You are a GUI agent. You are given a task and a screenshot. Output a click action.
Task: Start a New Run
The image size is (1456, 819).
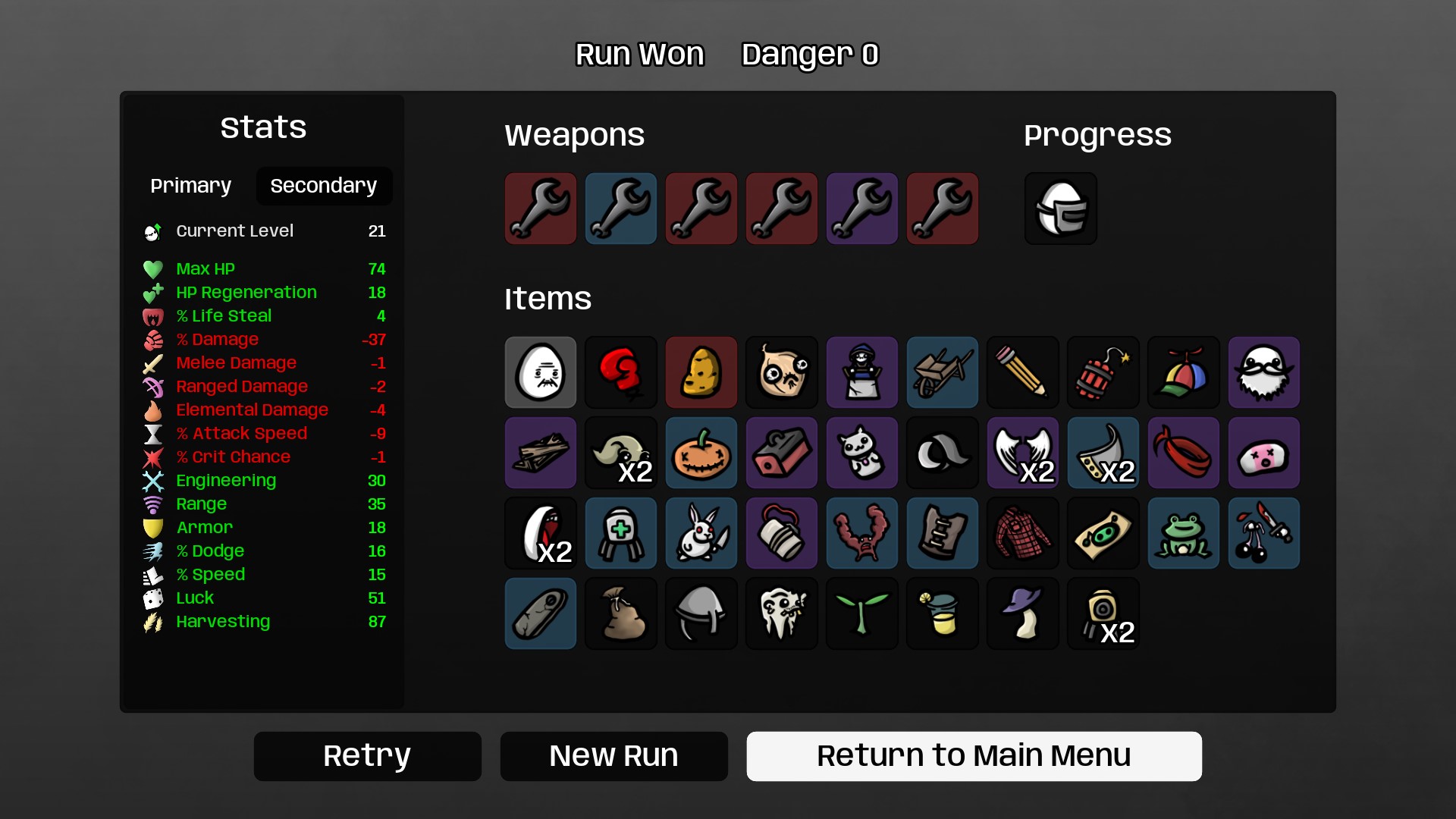click(x=614, y=756)
